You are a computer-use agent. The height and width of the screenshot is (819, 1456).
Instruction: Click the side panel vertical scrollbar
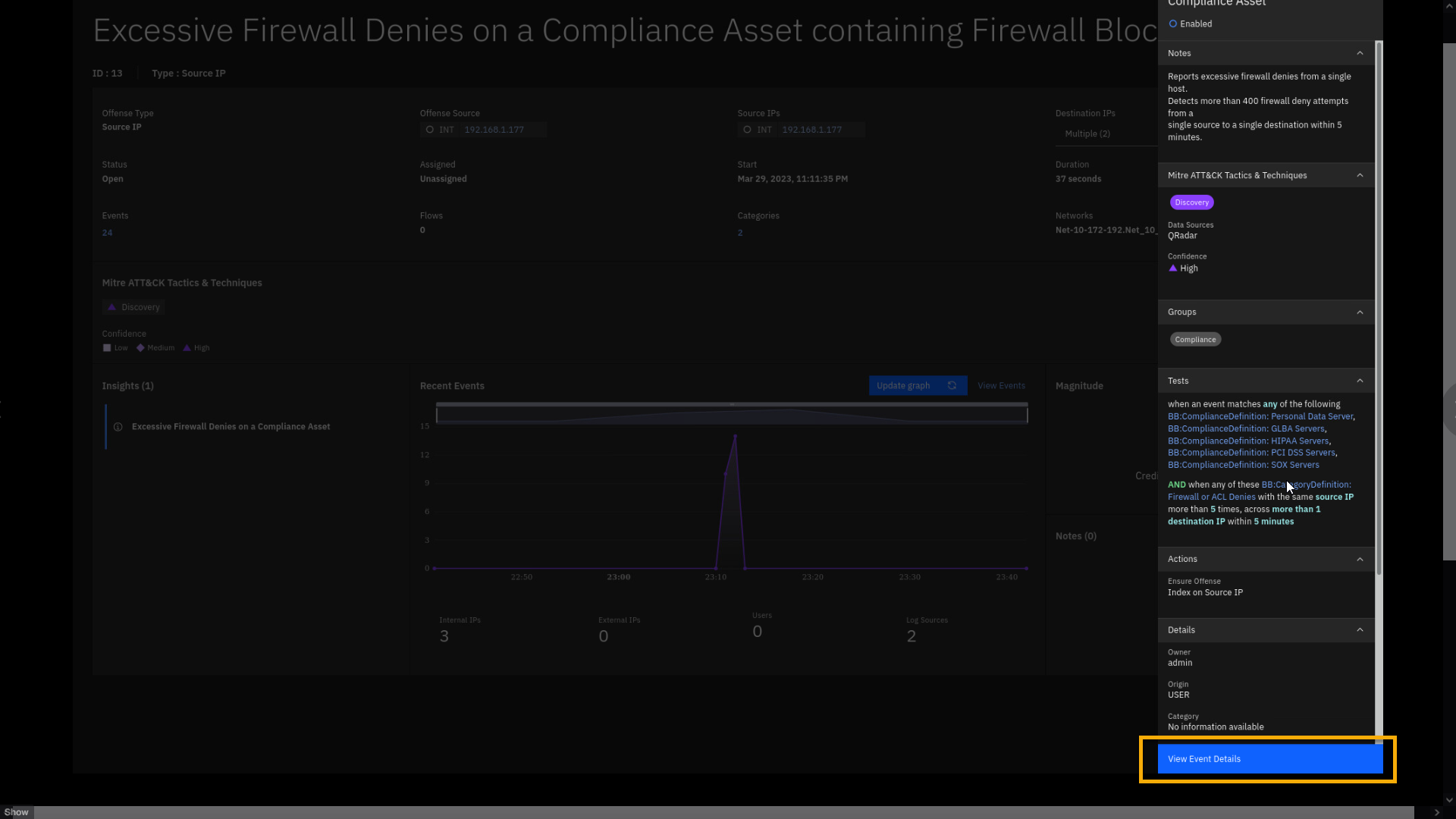point(1379,303)
